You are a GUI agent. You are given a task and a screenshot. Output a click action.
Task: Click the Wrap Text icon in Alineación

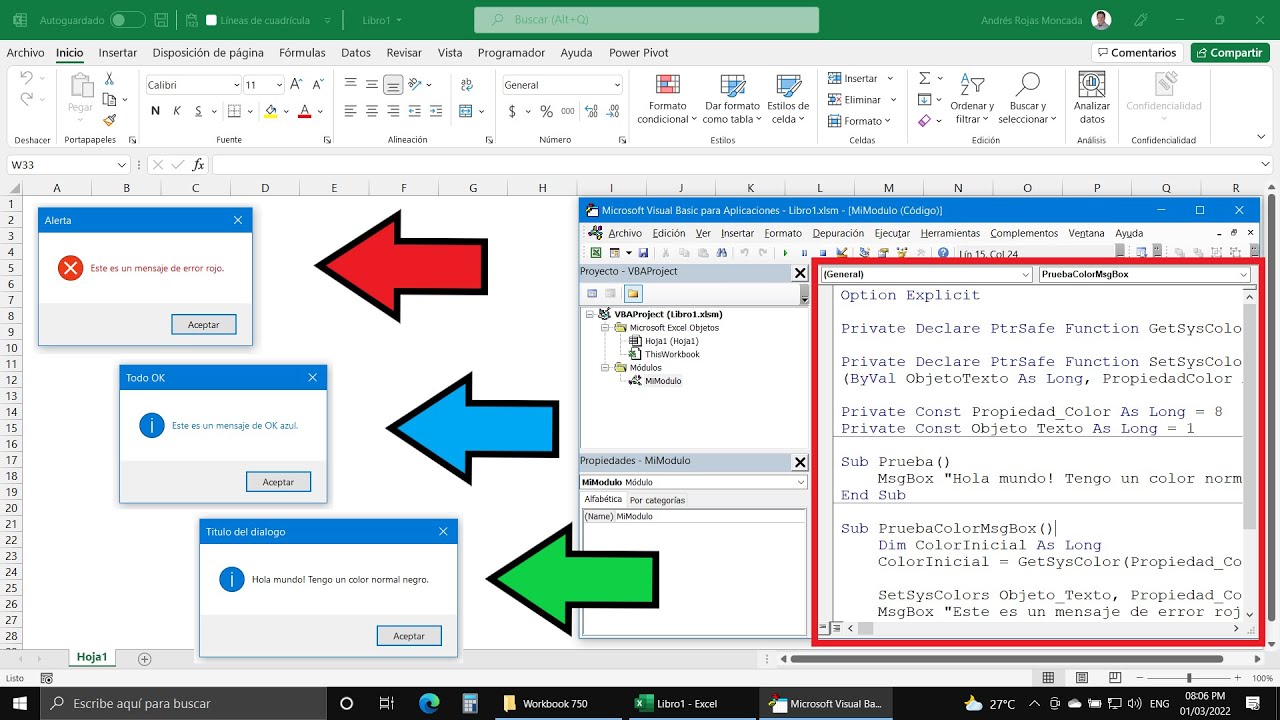[x=466, y=84]
